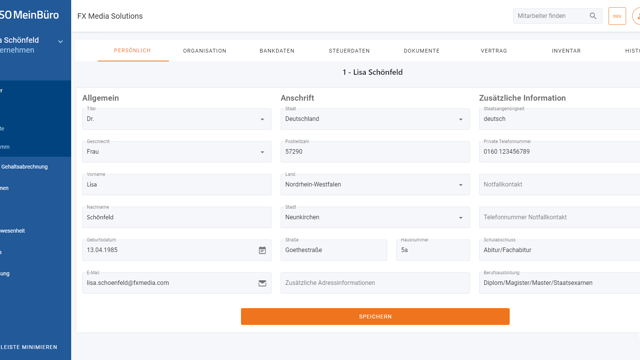Viewport: 640px width, 360px height.
Task: Click the Anschrift section heading
Action: (x=297, y=98)
